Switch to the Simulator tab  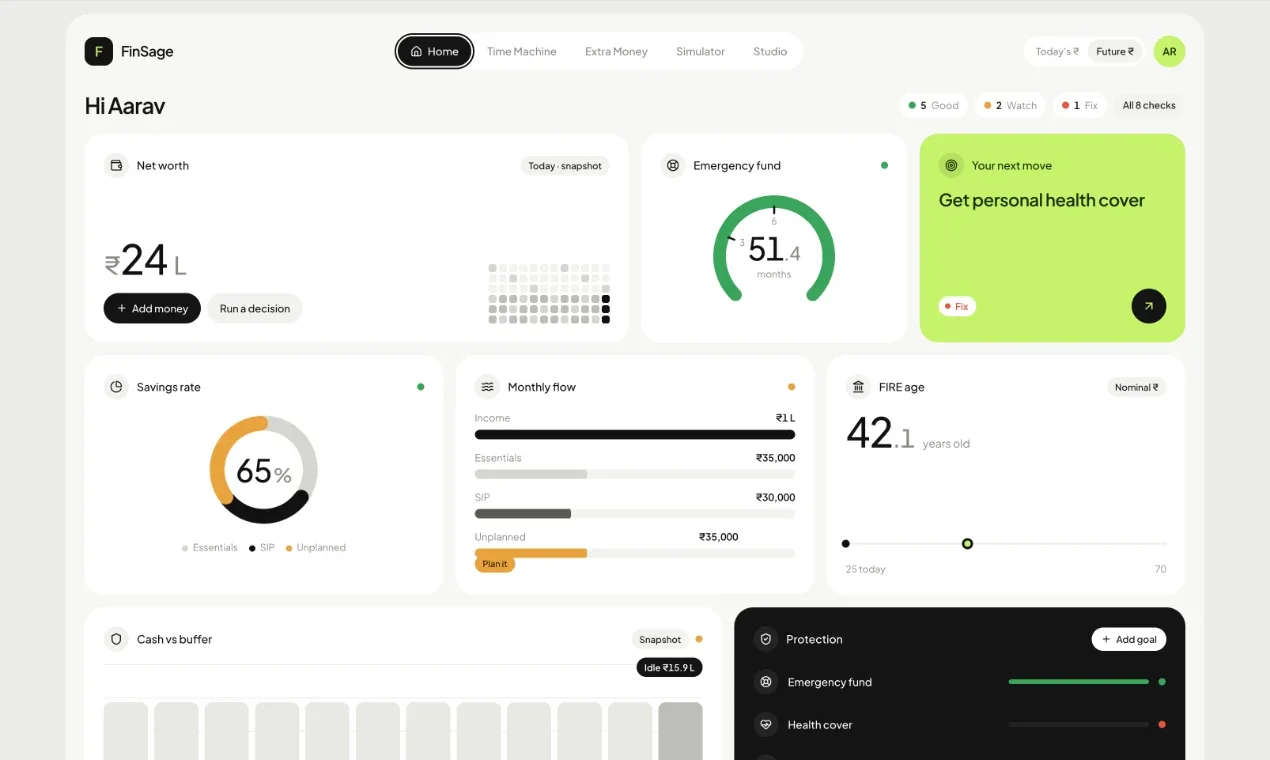tap(700, 51)
